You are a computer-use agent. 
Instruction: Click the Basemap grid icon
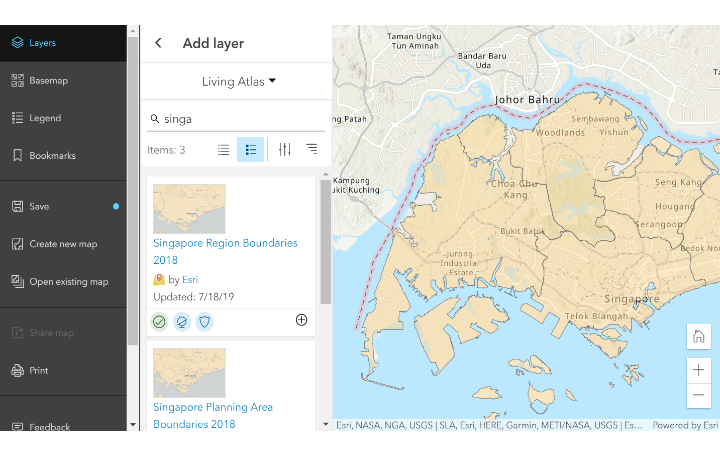click(x=17, y=81)
